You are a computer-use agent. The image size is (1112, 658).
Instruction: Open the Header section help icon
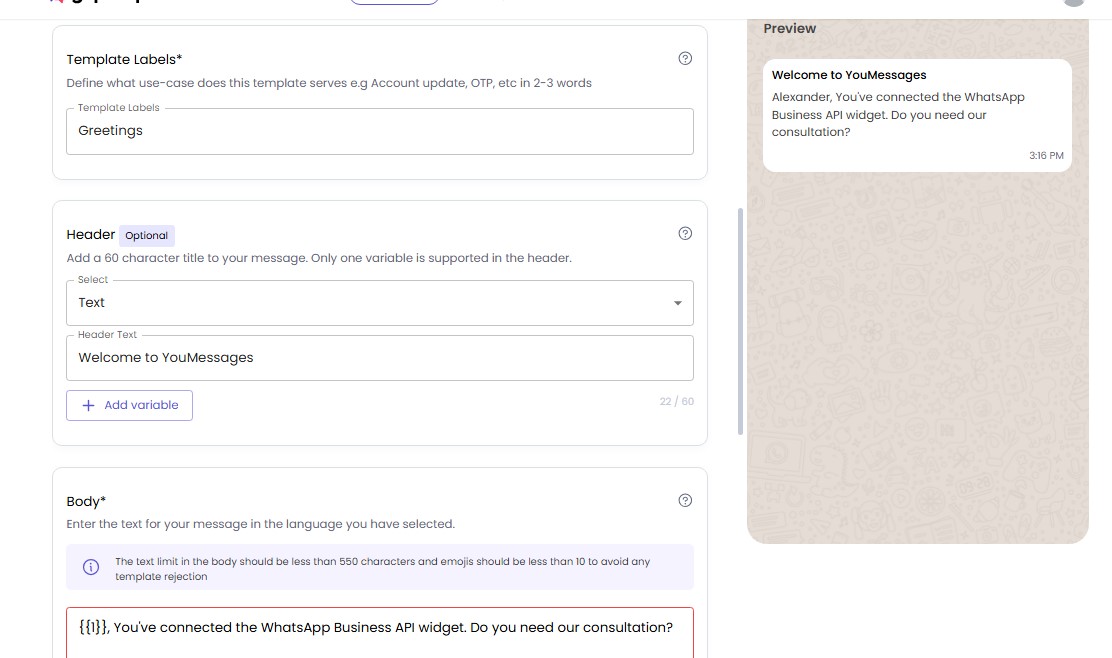(x=685, y=234)
